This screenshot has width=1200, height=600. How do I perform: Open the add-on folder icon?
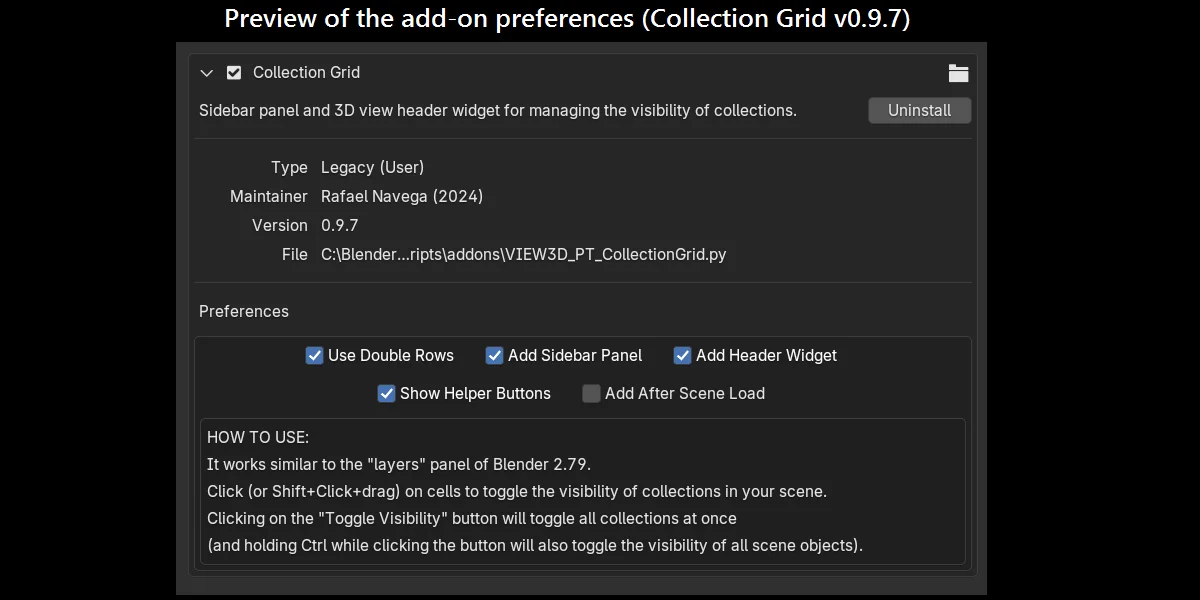(x=958, y=72)
